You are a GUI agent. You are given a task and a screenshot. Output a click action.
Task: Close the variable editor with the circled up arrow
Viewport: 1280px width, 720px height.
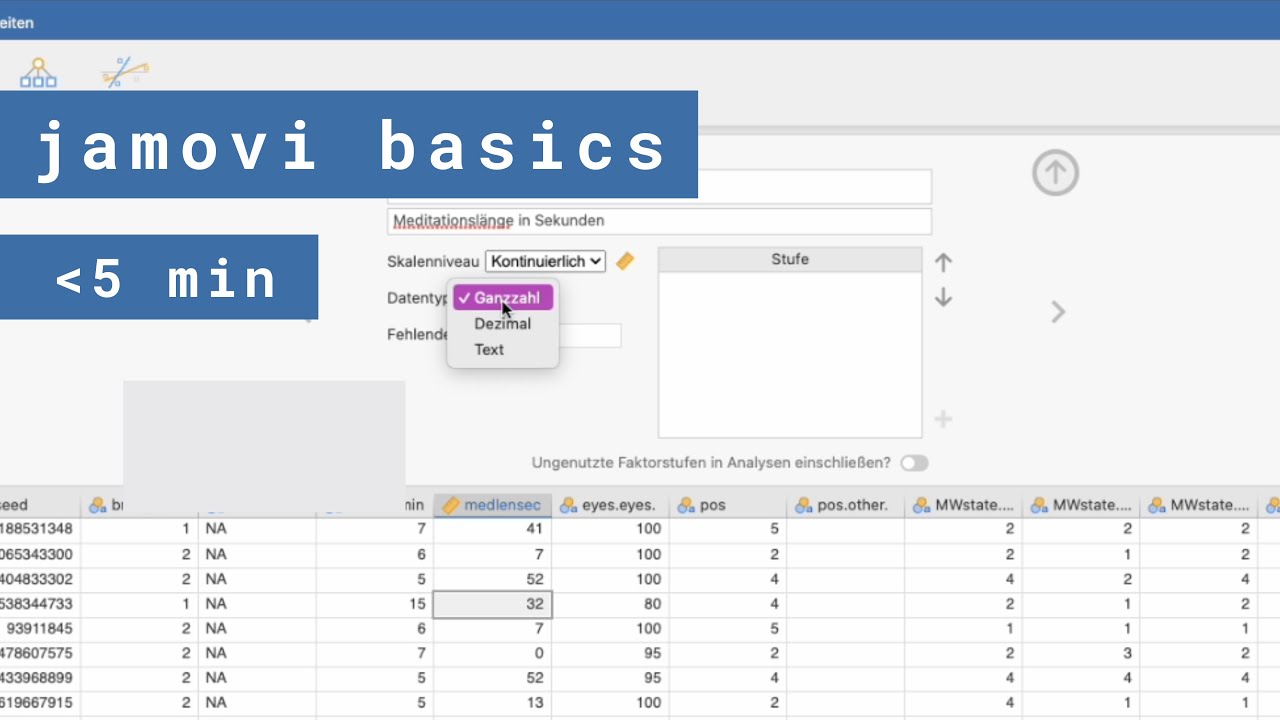(1055, 173)
